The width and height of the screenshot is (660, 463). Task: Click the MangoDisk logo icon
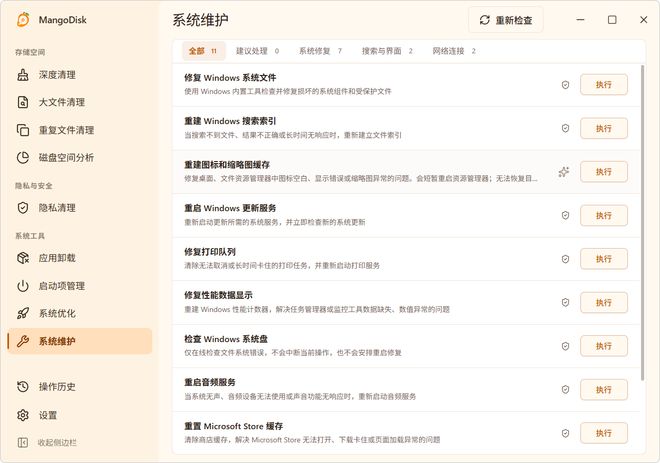[23, 20]
